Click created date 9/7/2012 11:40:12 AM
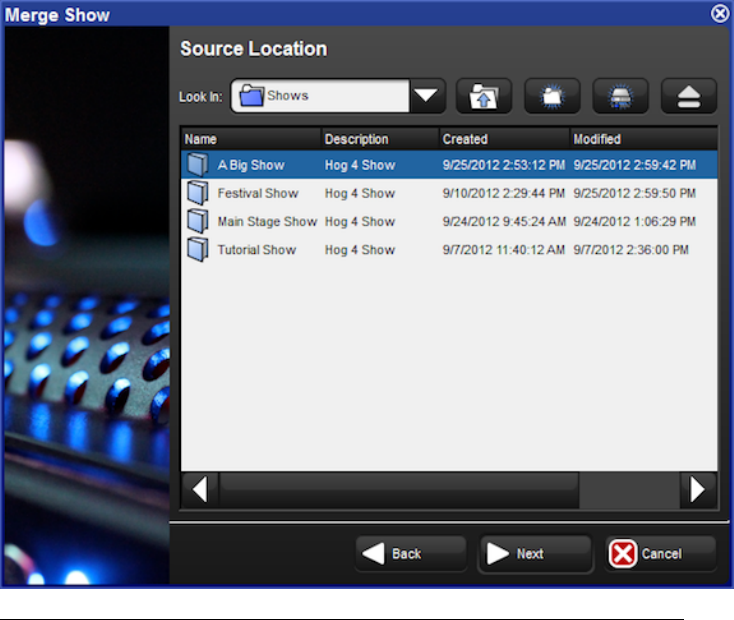The width and height of the screenshot is (734, 620). tap(504, 250)
